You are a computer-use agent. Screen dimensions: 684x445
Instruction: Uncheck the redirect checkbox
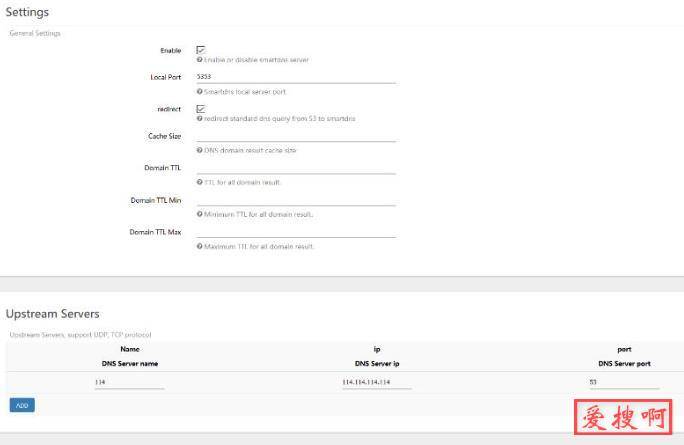[201, 108]
